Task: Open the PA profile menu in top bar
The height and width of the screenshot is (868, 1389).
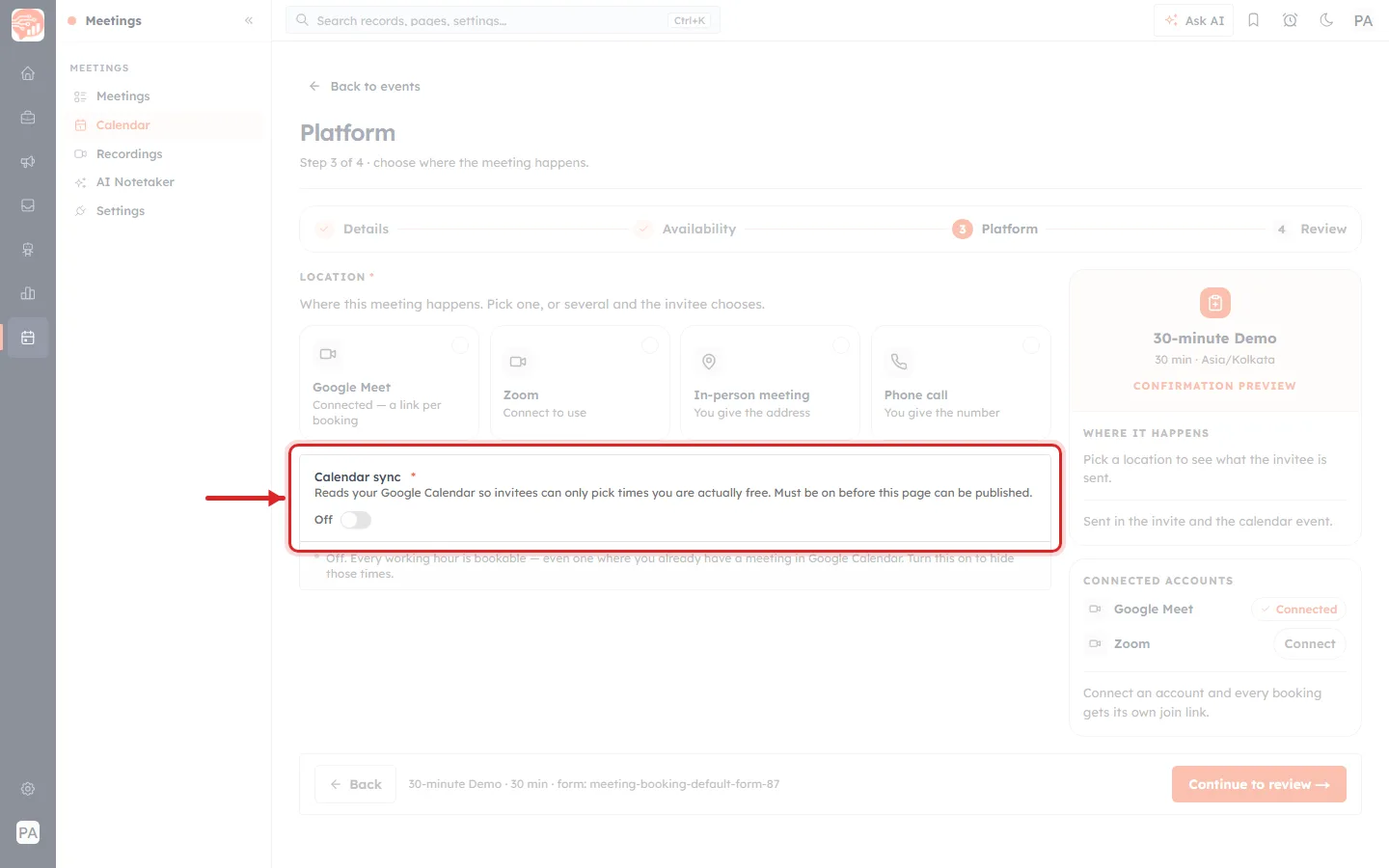Action: (1363, 20)
